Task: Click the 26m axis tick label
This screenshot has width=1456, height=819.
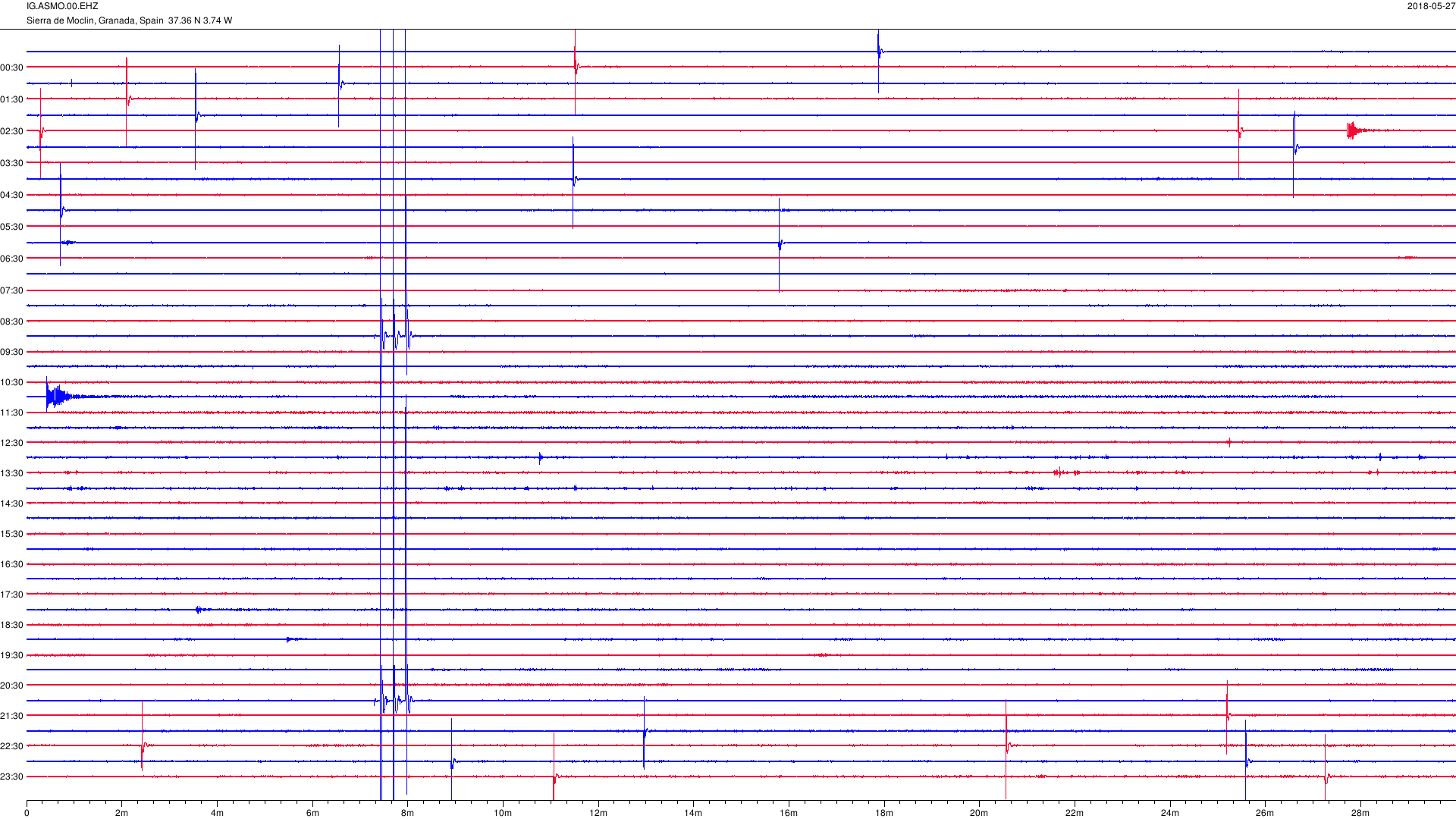Action: coord(1265,813)
